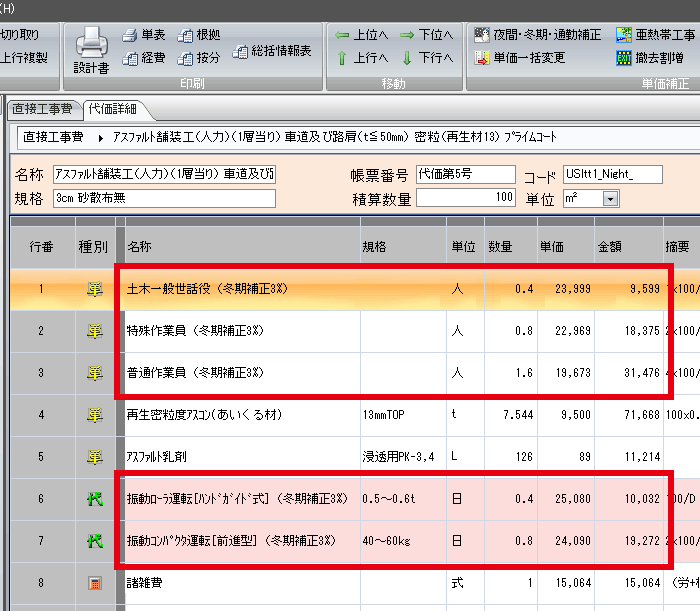This screenshot has width=700, height=611.
Task: Click the 金額 column header
Action: 610,246
